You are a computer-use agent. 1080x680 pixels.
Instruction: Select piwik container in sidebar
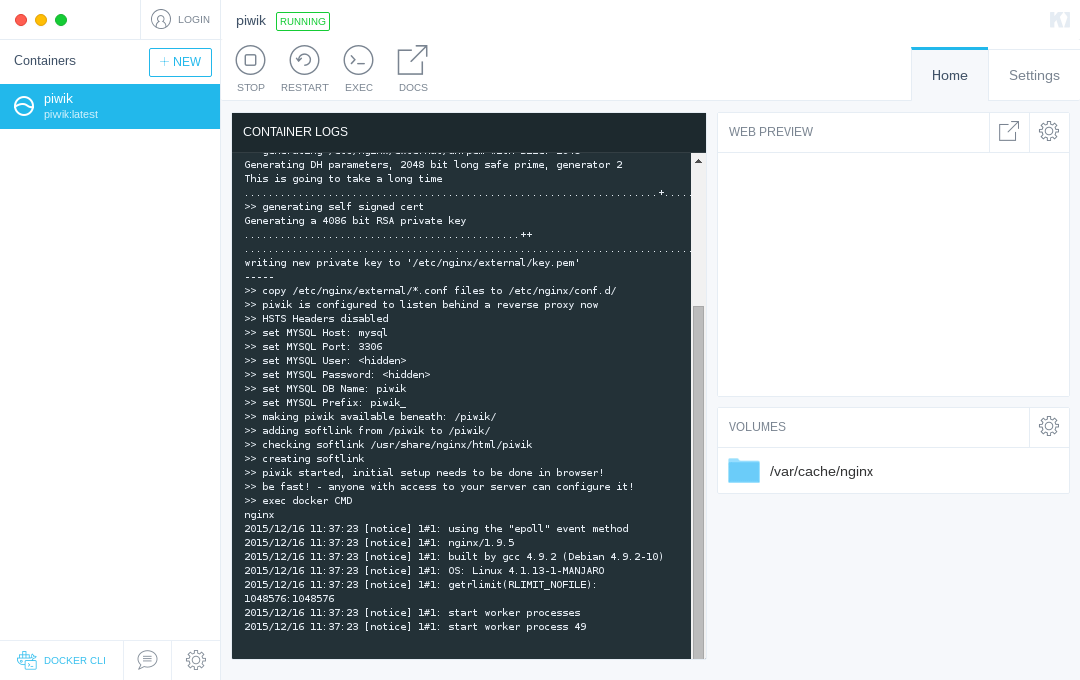coord(110,106)
